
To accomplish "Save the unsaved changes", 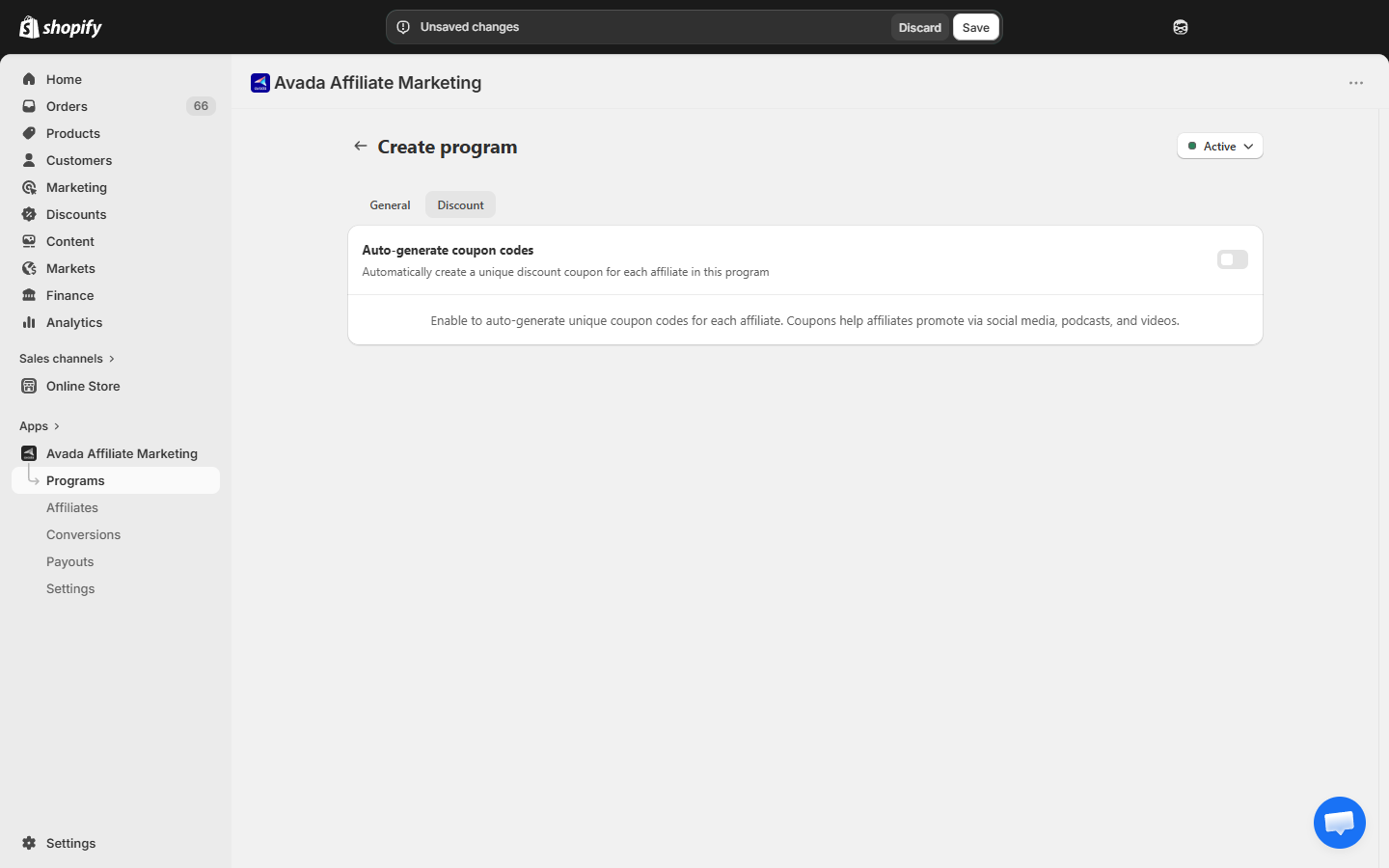I will click(976, 27).
